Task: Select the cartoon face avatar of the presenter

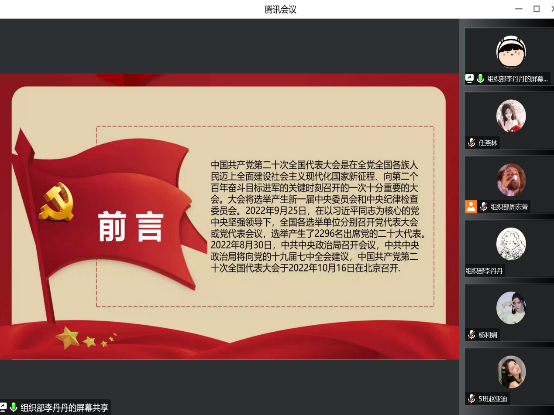Action: [511, 52]
